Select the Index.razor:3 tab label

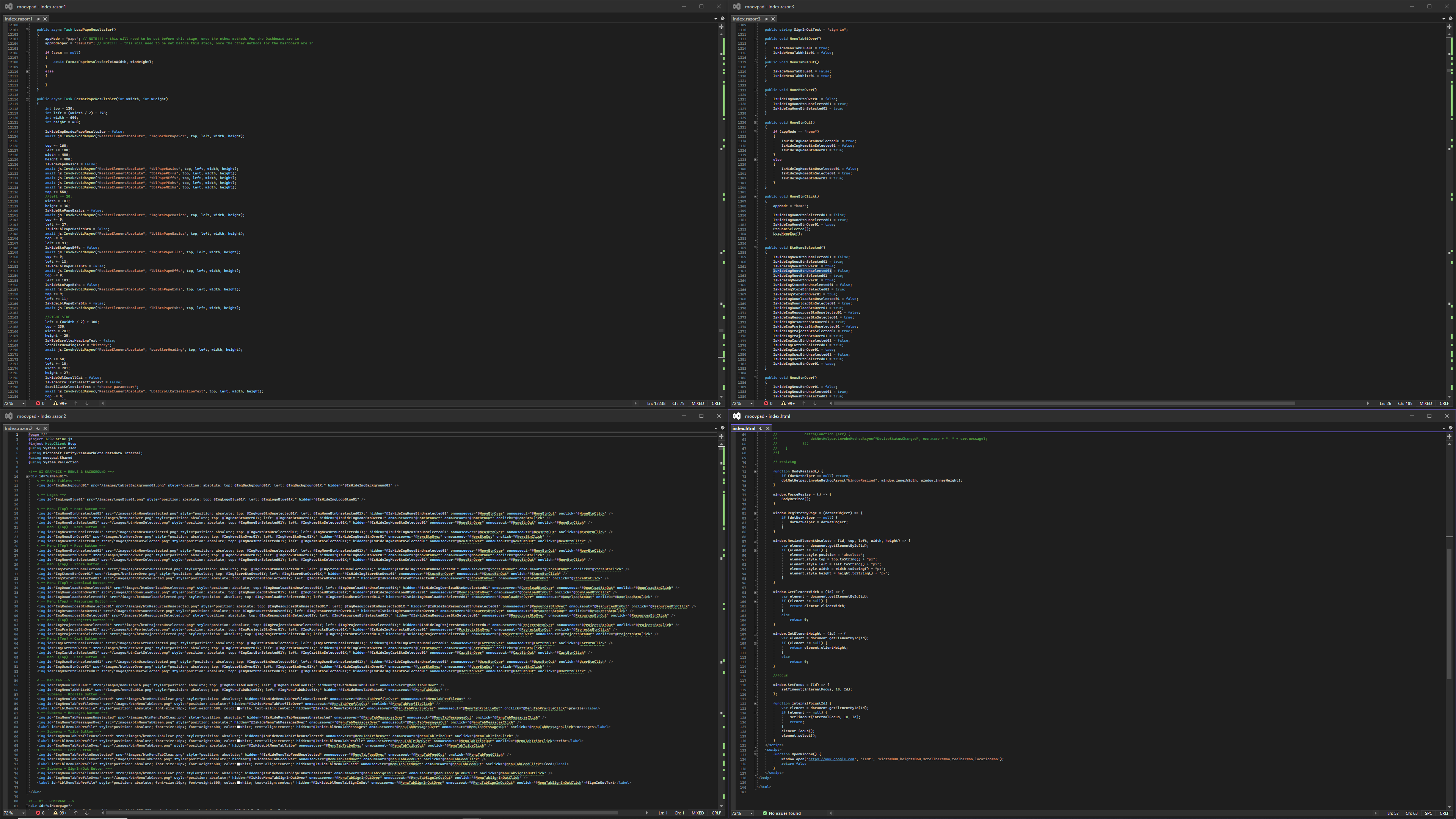(747, 19)
